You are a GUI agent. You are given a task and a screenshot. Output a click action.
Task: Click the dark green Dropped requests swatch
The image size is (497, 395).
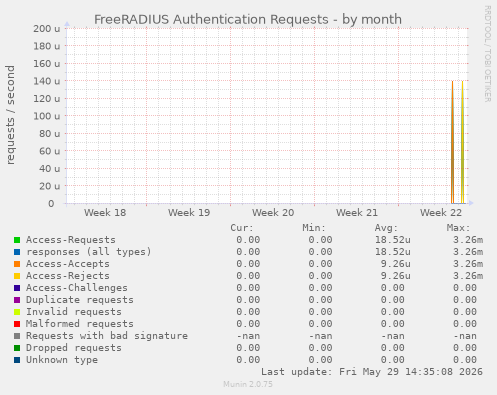pos(17,348)
